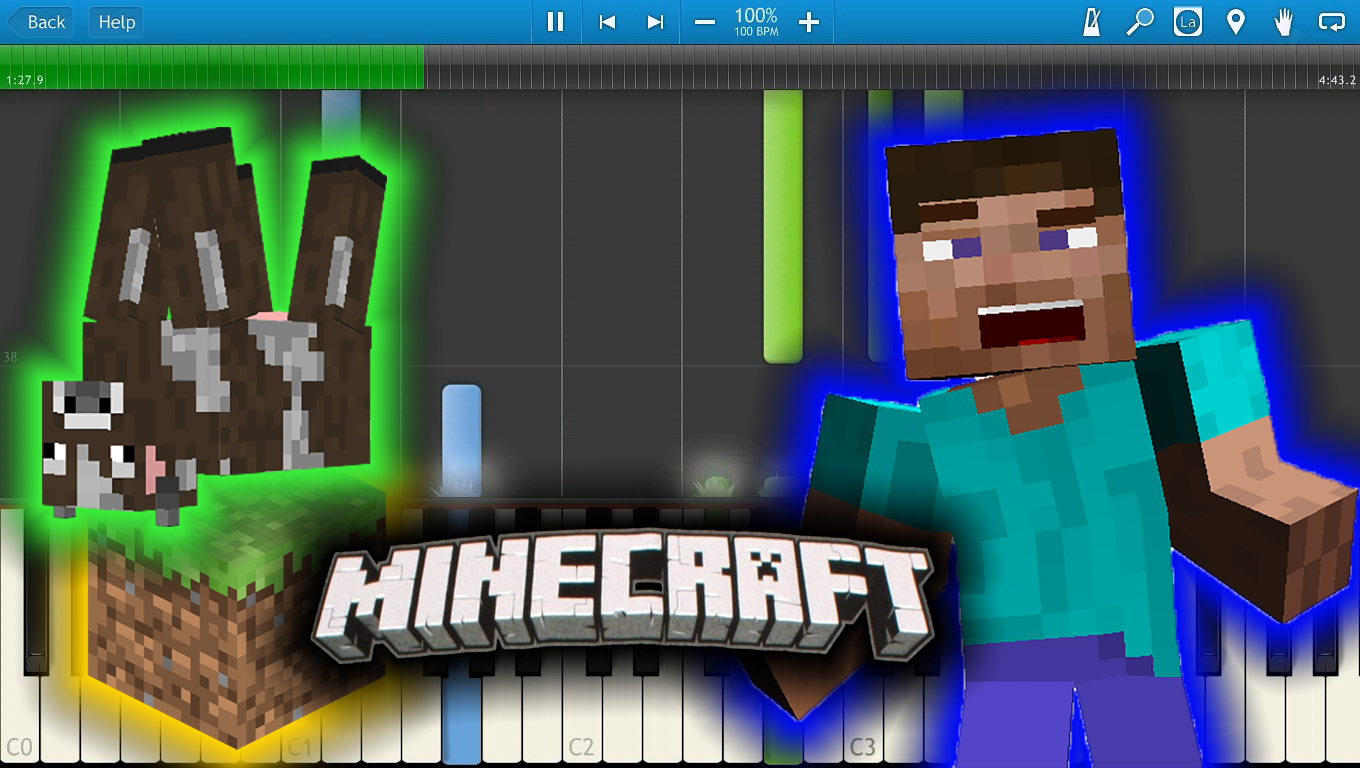Pause the song playback
Screen dimensions: 1360x768
(x=555, y=22)
